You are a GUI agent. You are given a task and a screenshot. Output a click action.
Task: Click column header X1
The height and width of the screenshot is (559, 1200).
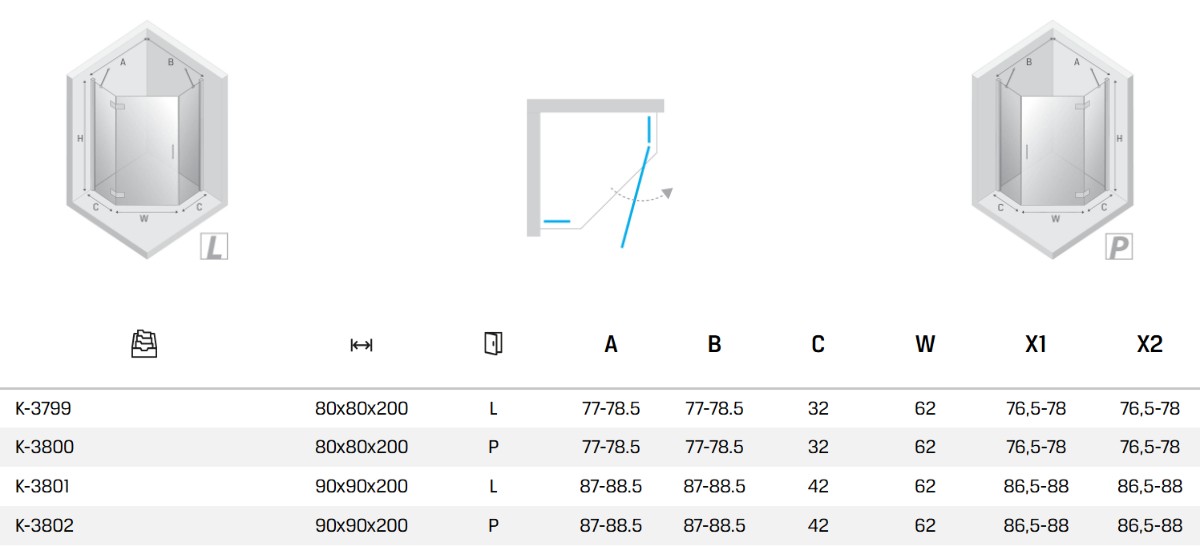(x=1036, y=345)
